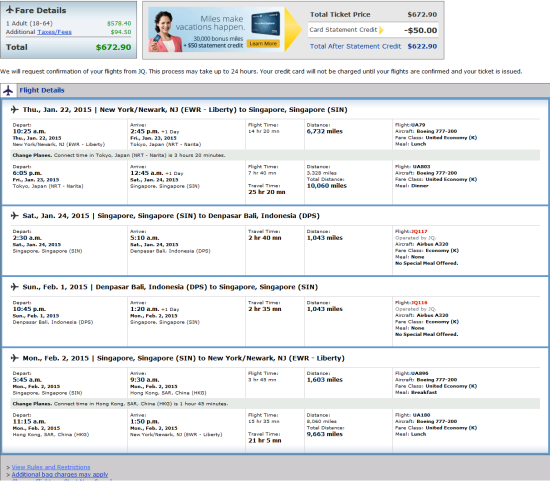This screenshot has width=550, height=481.
Task: Click the plane icon for Sat., Jan. 24 flight
Action: pos(15,215)
